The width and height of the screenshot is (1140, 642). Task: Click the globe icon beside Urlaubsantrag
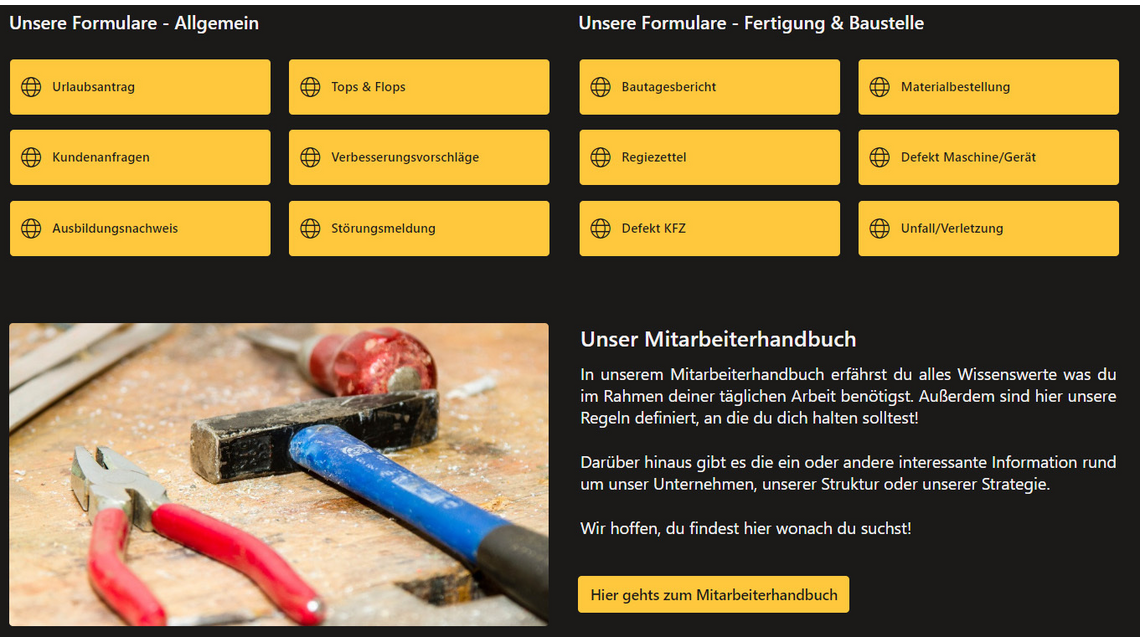coord(31,87)
